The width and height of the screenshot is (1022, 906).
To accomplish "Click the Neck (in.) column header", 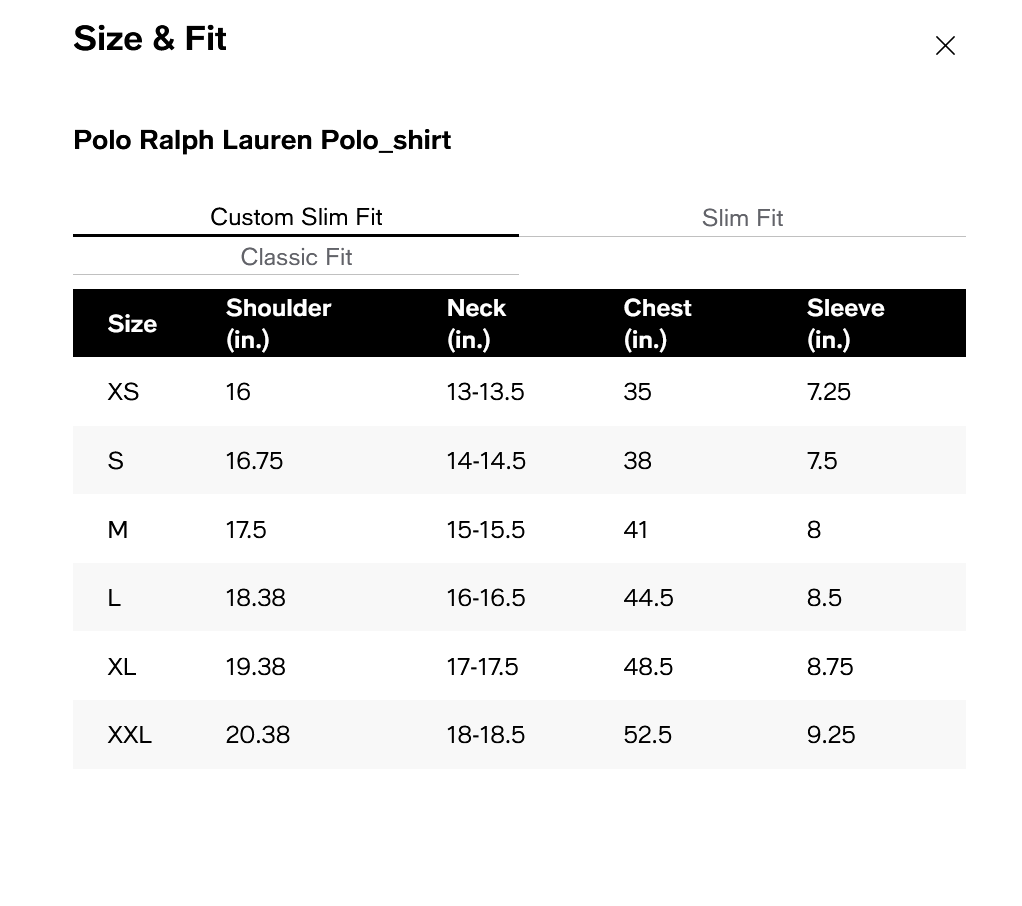I will pyautogui.click(x=477, y=323).
